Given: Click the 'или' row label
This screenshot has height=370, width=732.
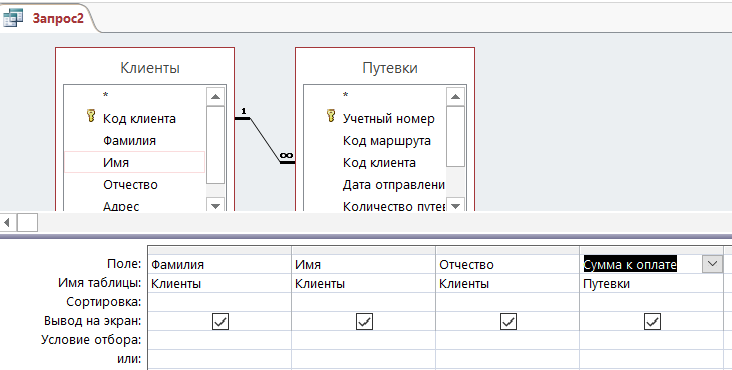Looking at the screenshot, I should coord(129,359).
